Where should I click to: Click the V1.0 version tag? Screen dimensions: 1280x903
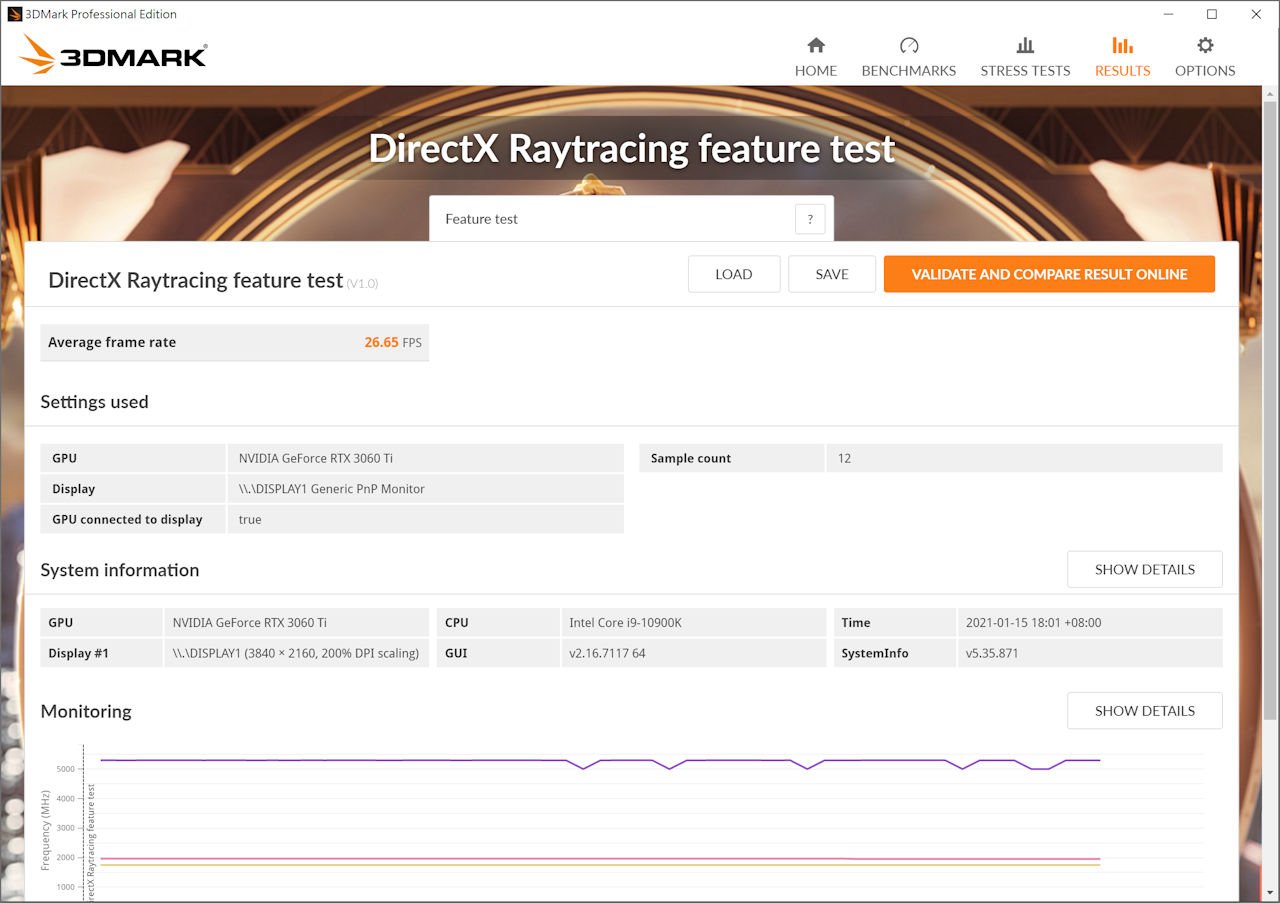[363, 284]
